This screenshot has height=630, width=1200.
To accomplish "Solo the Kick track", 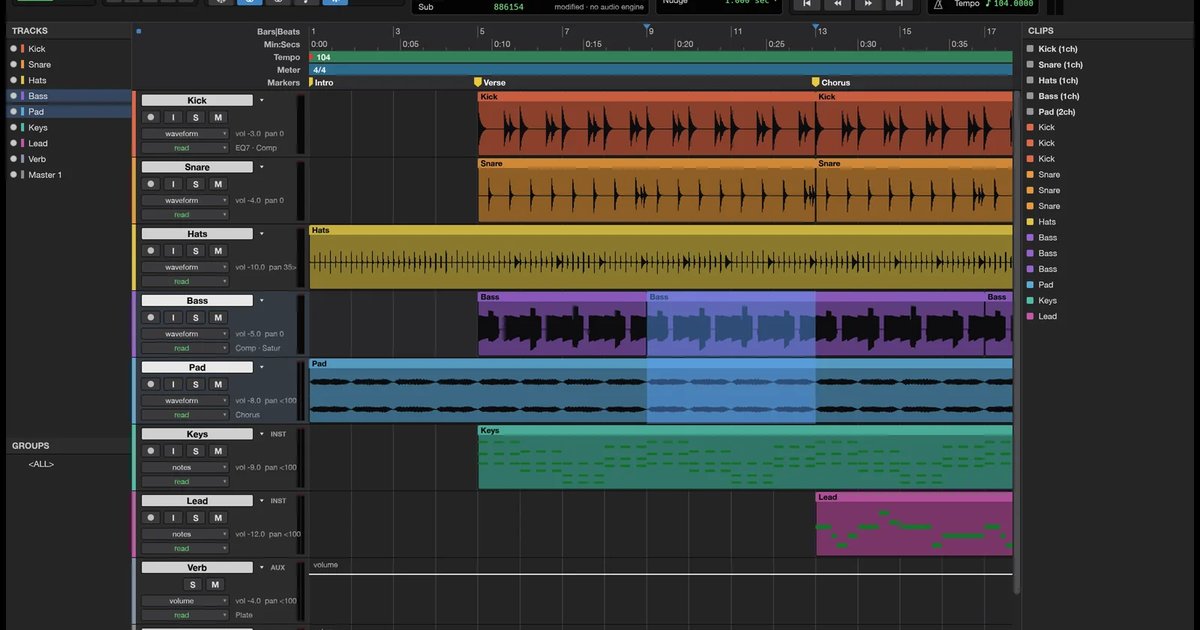I will click(x=196, y=117).
